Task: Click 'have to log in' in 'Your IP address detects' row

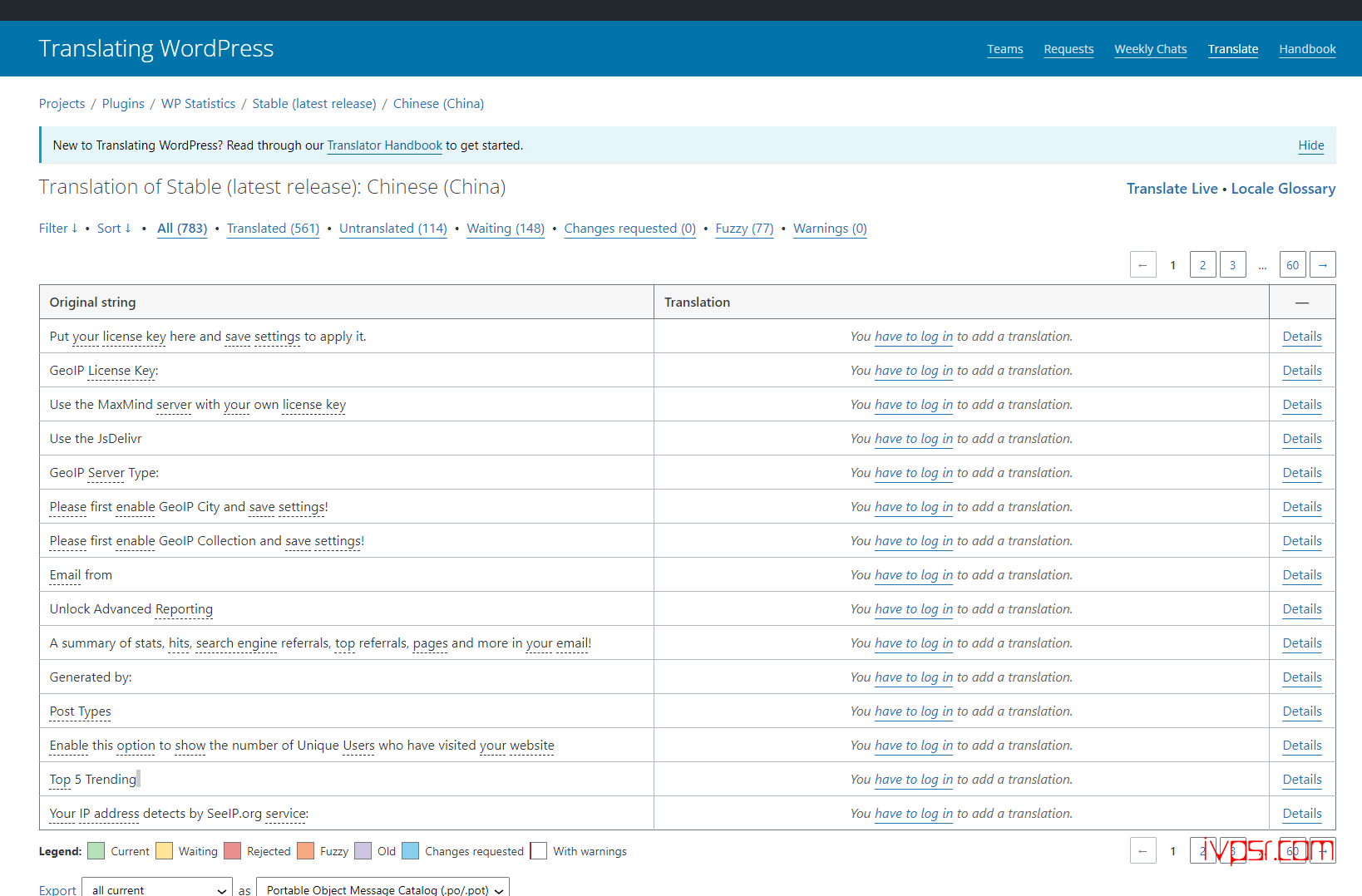Action: point(914,814)
